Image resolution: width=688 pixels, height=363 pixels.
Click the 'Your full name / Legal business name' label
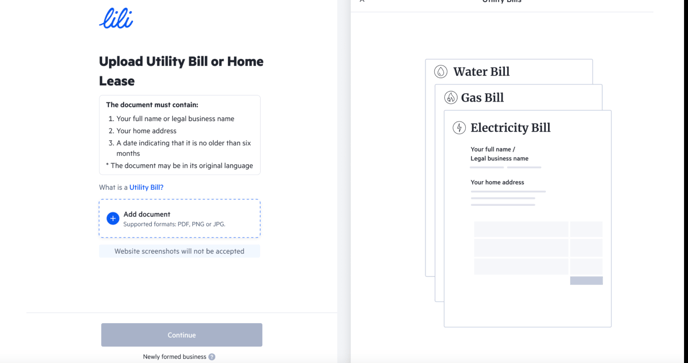click(x=499, y=154)
